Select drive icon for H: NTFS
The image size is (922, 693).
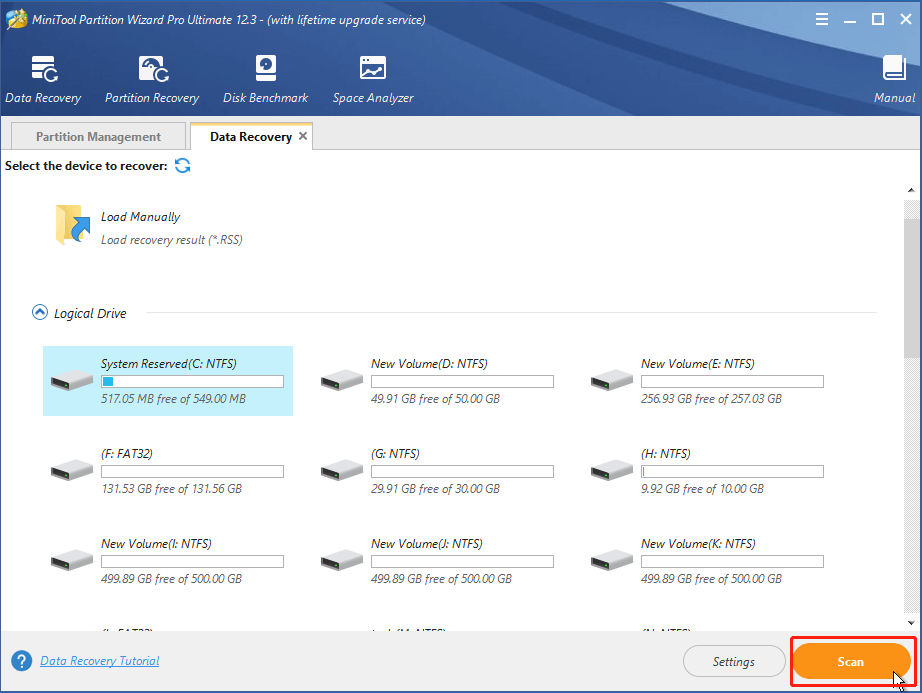(x=612, y=470)
